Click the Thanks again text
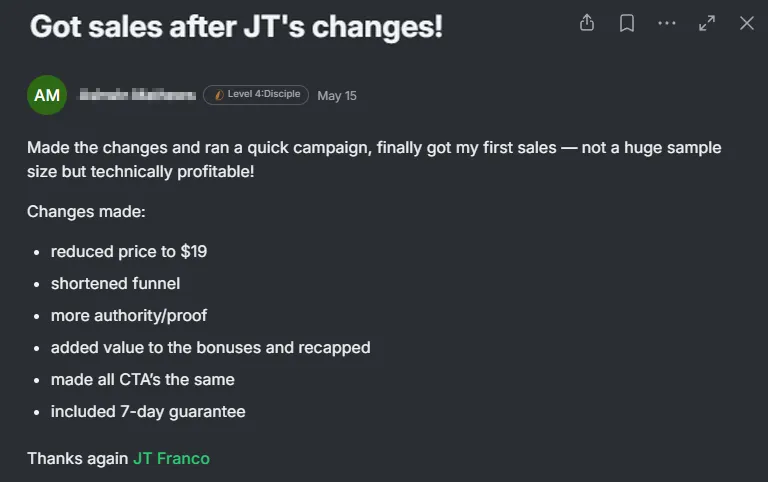The image size is (768, 482). pos(77,458)
